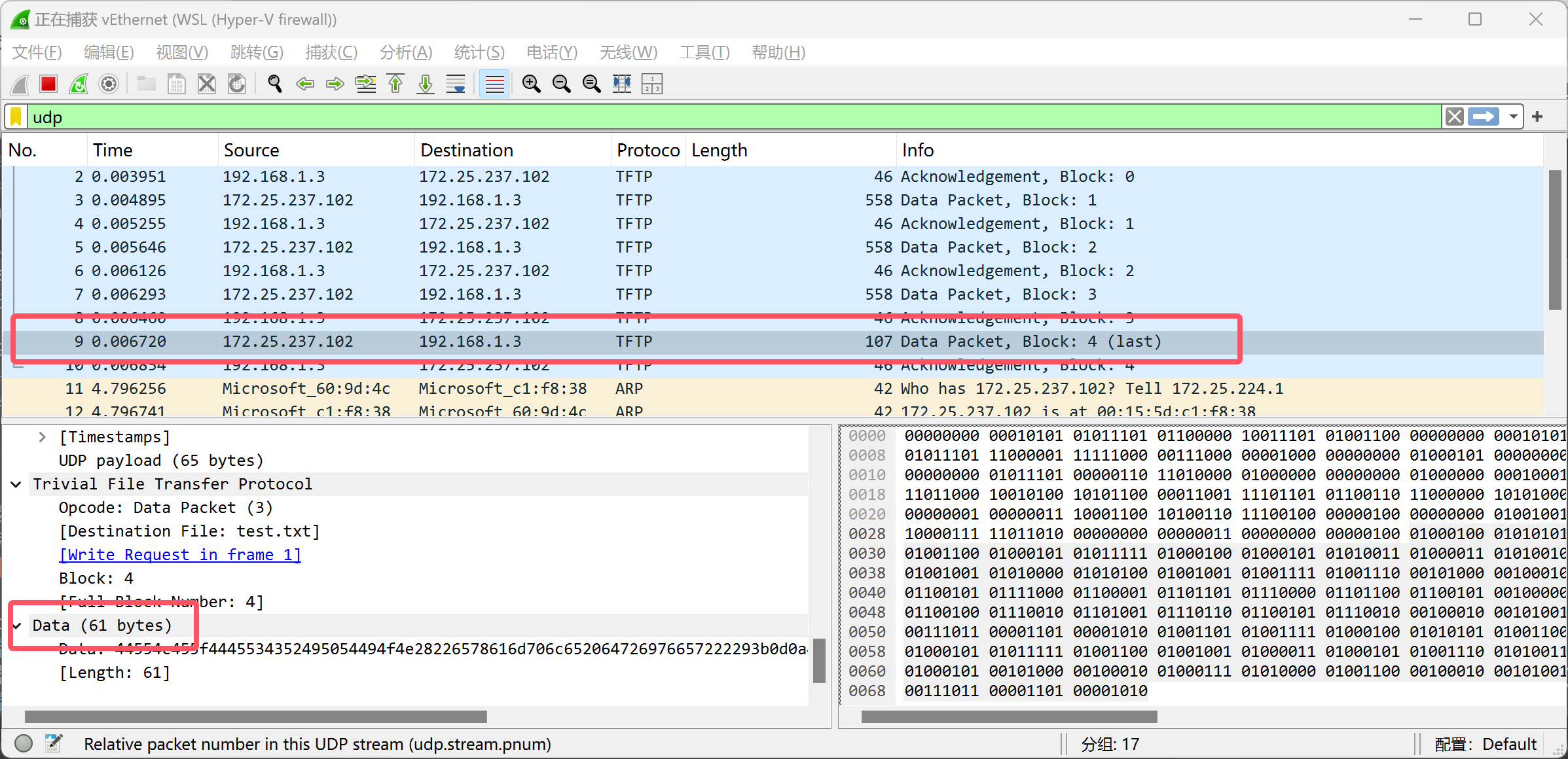Open the 工具(T) menu
The image size is (1568, 759).
(704, 52)
